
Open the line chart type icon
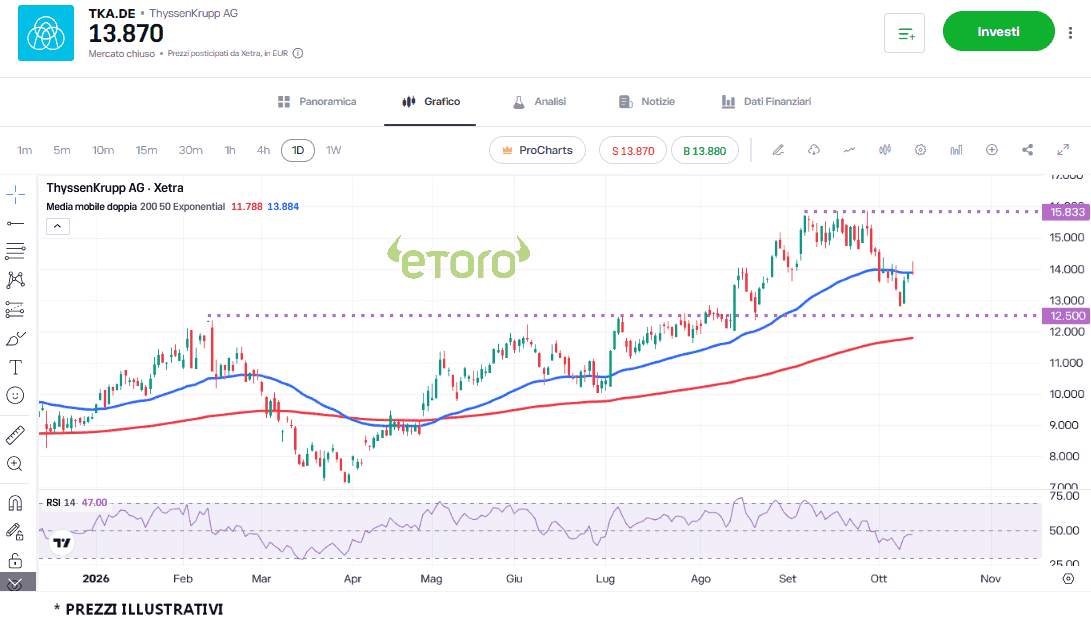pos(849,150)
